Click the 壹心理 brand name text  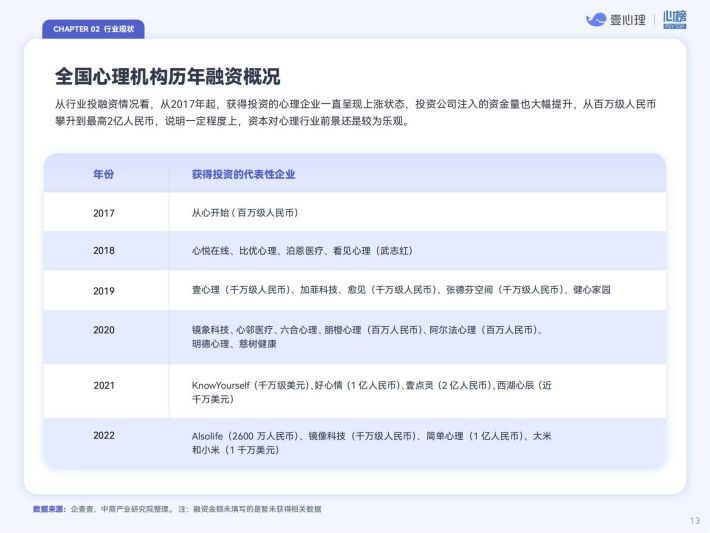tap(628, 20)
